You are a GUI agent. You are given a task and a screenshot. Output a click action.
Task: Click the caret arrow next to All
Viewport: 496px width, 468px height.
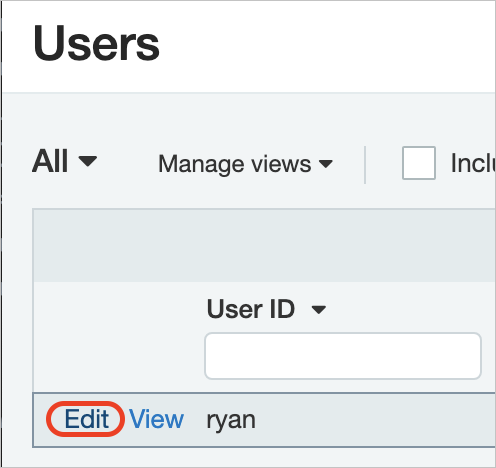pos(88,162)
